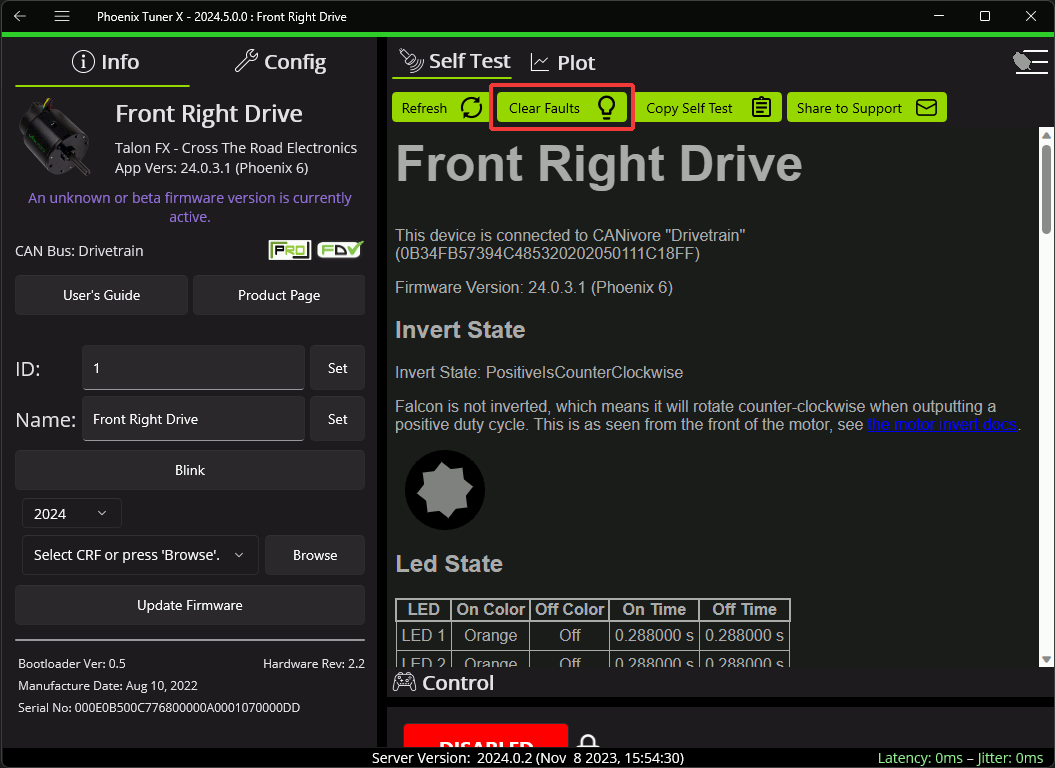Click the Control gamepad icon
This screenshot has width=1055, height=768.
point(404,683)
